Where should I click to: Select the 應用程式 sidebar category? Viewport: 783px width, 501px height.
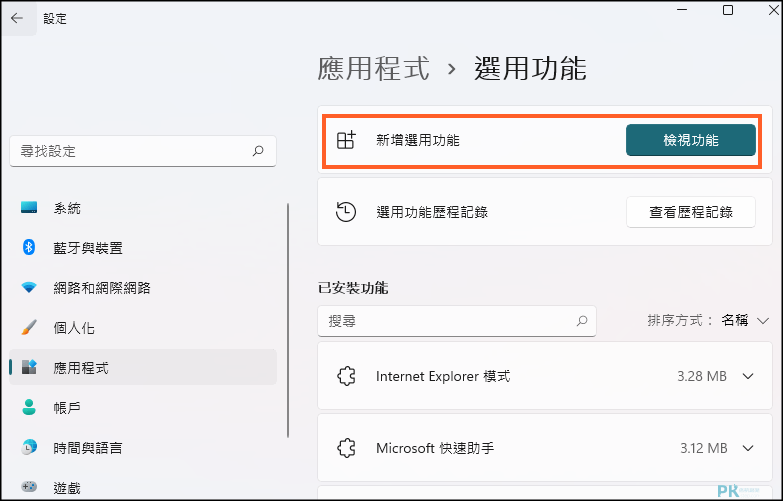[143, 367]
